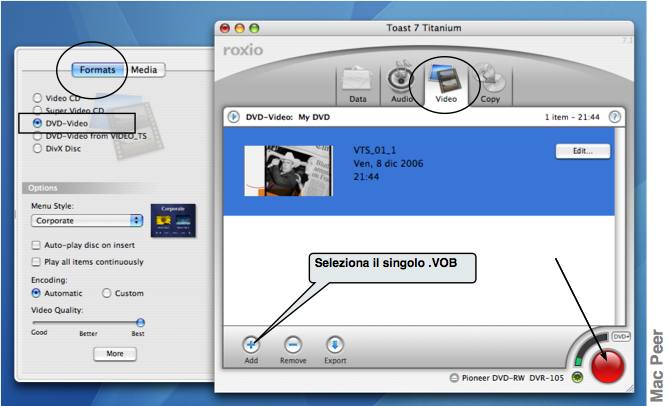Open the Data tab in Toast
The width and height of the screenshot is (667, 406).
[358, 85]
